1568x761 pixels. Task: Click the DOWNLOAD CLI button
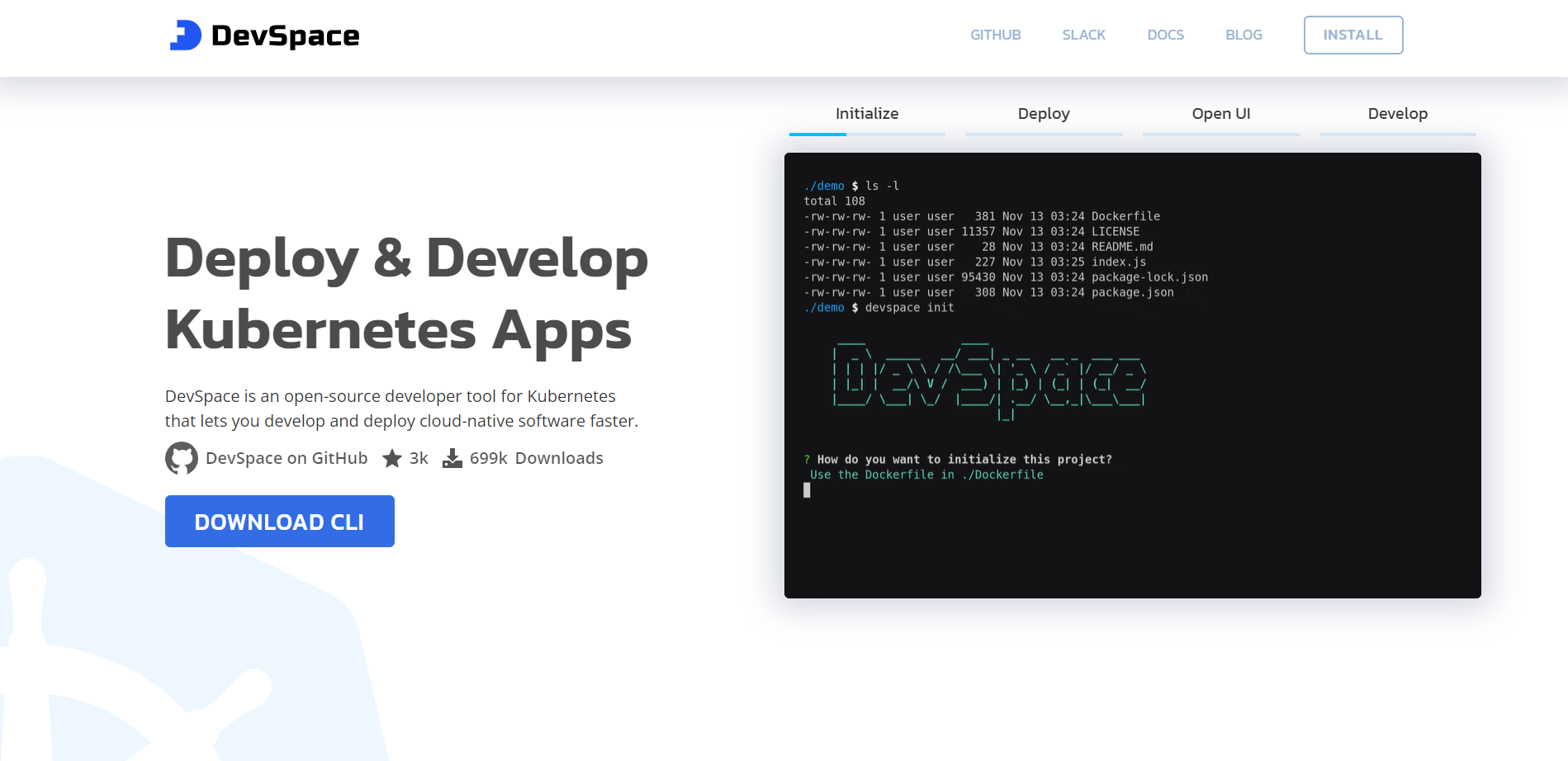coord(279,521)
